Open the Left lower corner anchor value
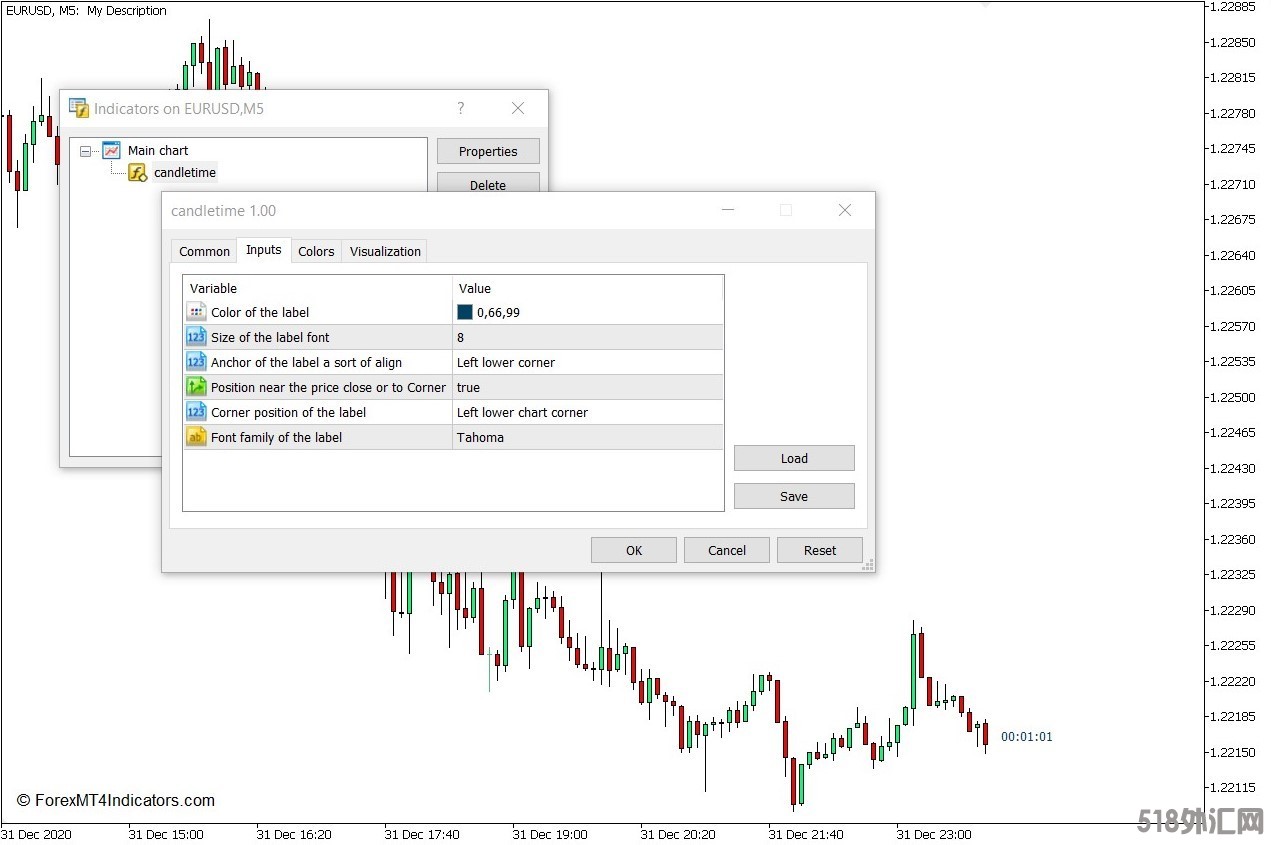This screenshot has height=845, width=1271. pos(588,362)
